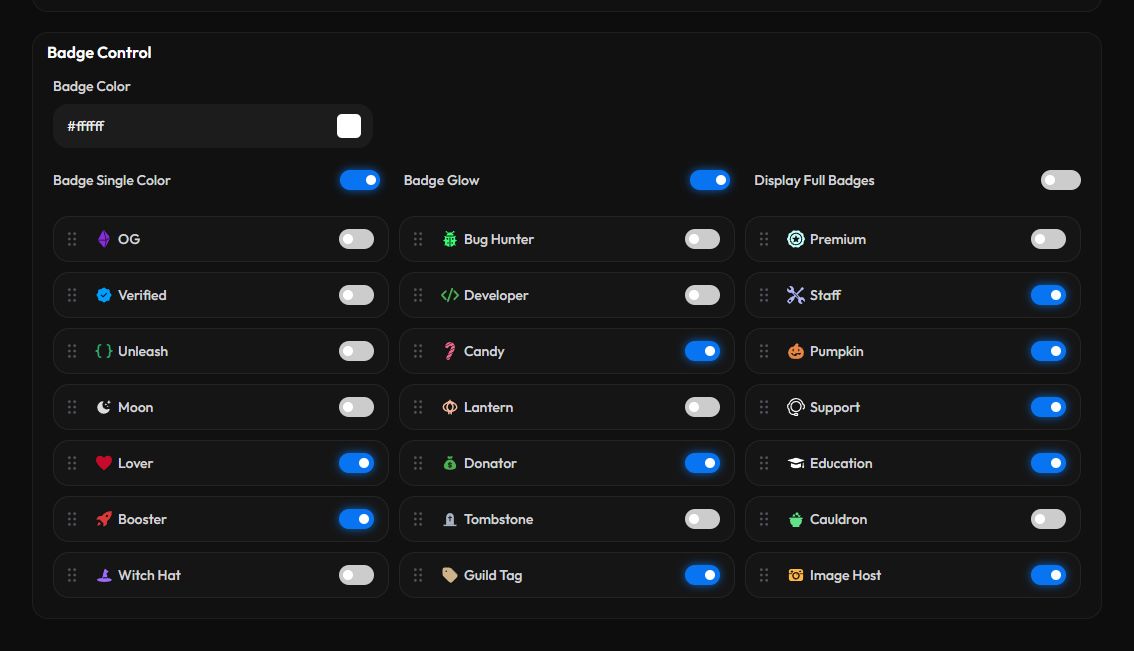
Task: Click the Display Full Badges label
Action: (x=814, y=180)
